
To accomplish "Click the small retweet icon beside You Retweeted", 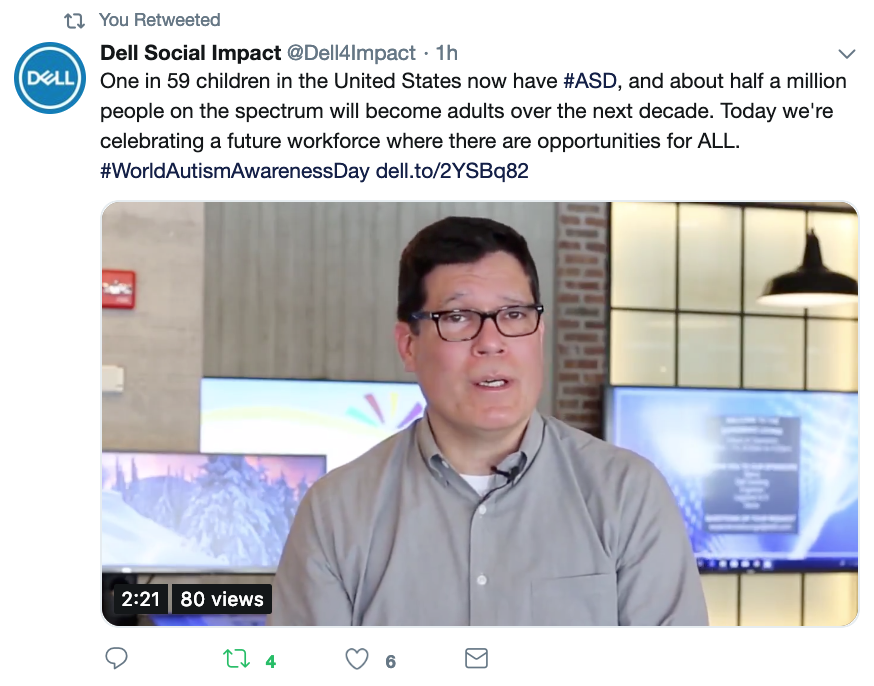I will pyautogui.click(x=74, y=21).
